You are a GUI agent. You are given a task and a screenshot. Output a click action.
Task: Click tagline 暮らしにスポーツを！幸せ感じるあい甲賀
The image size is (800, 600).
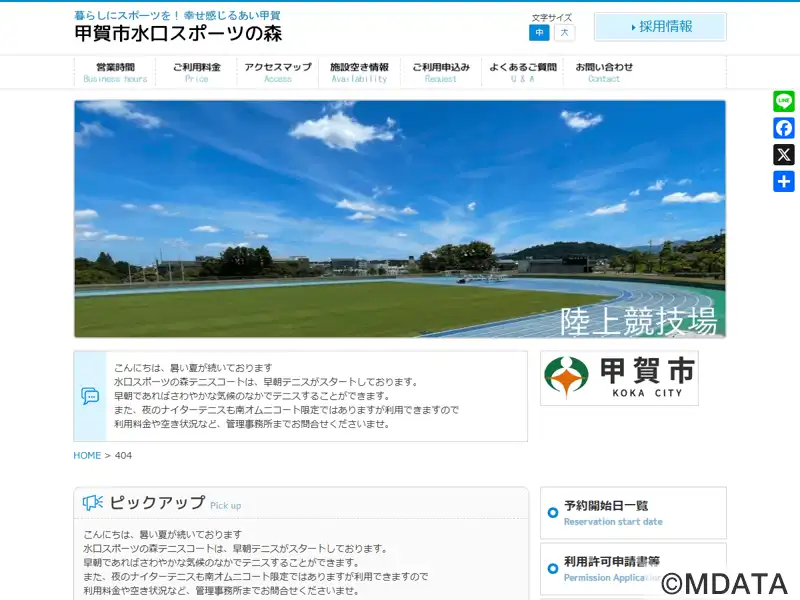[177, 15]
